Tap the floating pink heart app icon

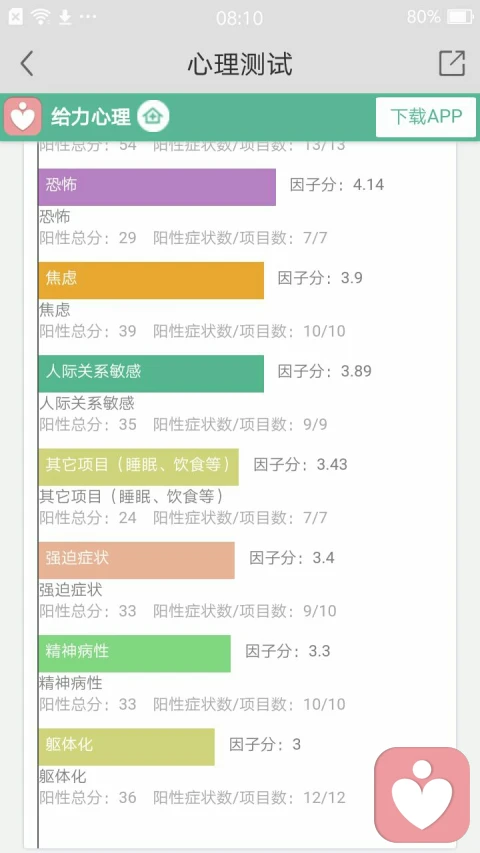(422, 795)
